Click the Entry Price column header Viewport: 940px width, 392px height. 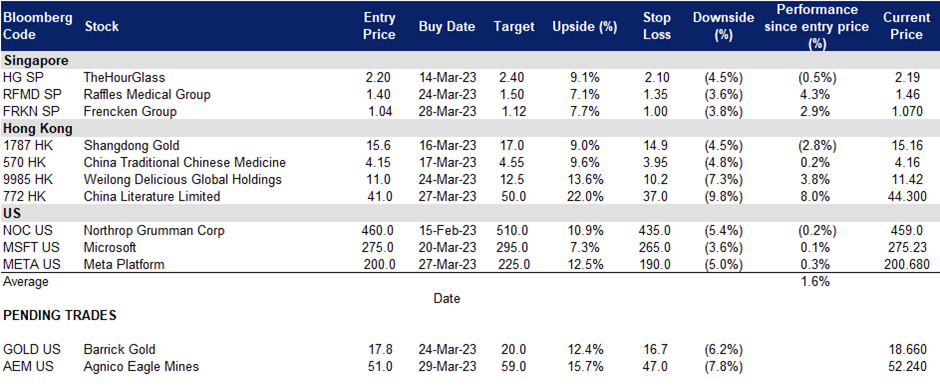point(380,26)
